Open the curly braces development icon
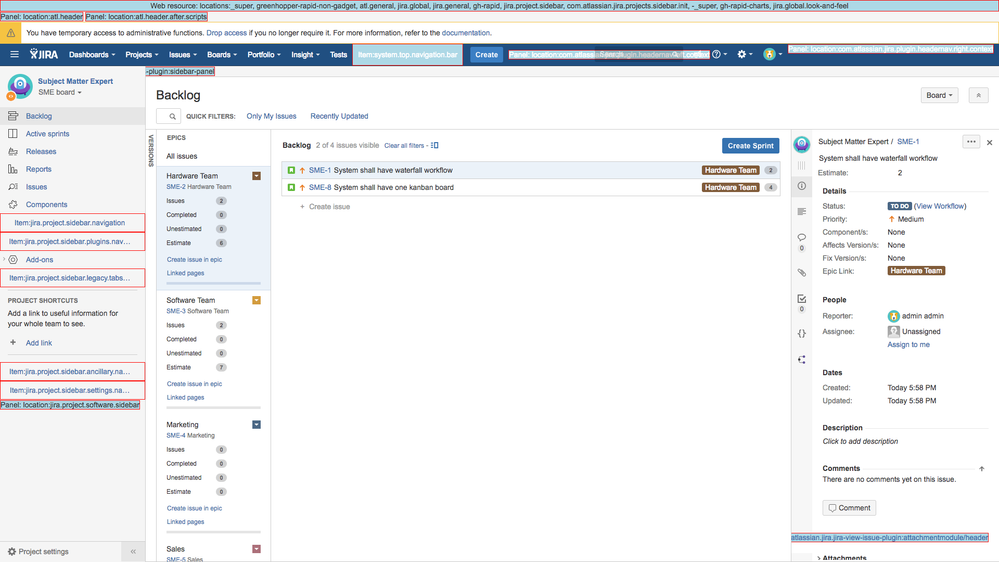Viewport: 999px width, 562px height. (801, 333)
